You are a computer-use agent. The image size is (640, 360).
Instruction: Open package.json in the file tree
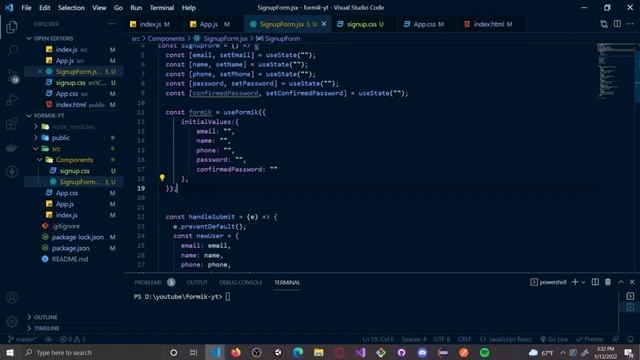70,248
